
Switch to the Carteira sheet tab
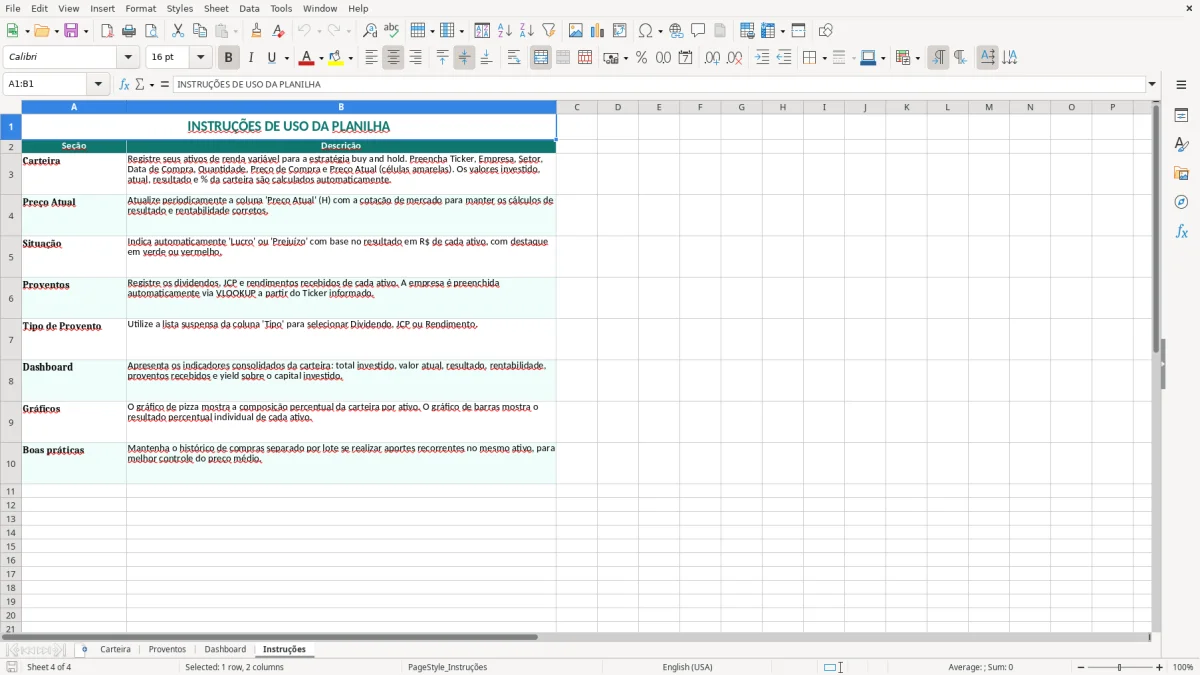coord(115,649)
